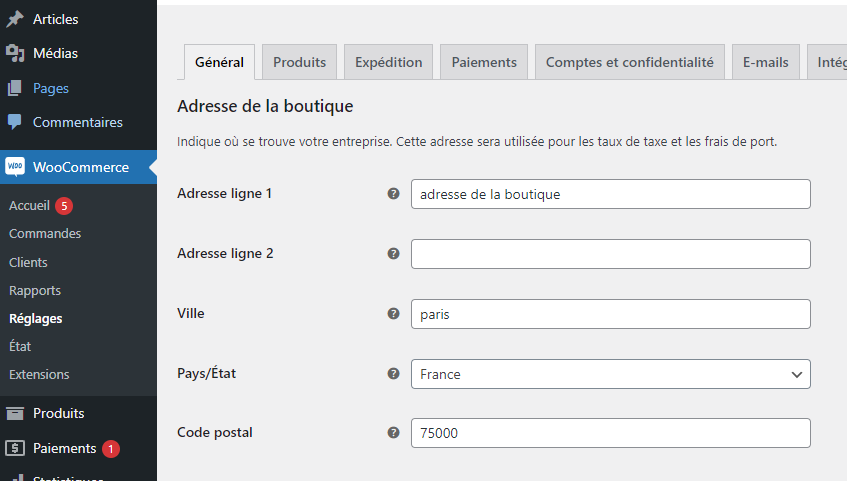Click help icon next to Ville
This screenshot has height=481, width=847.
(x=393, y=314)
